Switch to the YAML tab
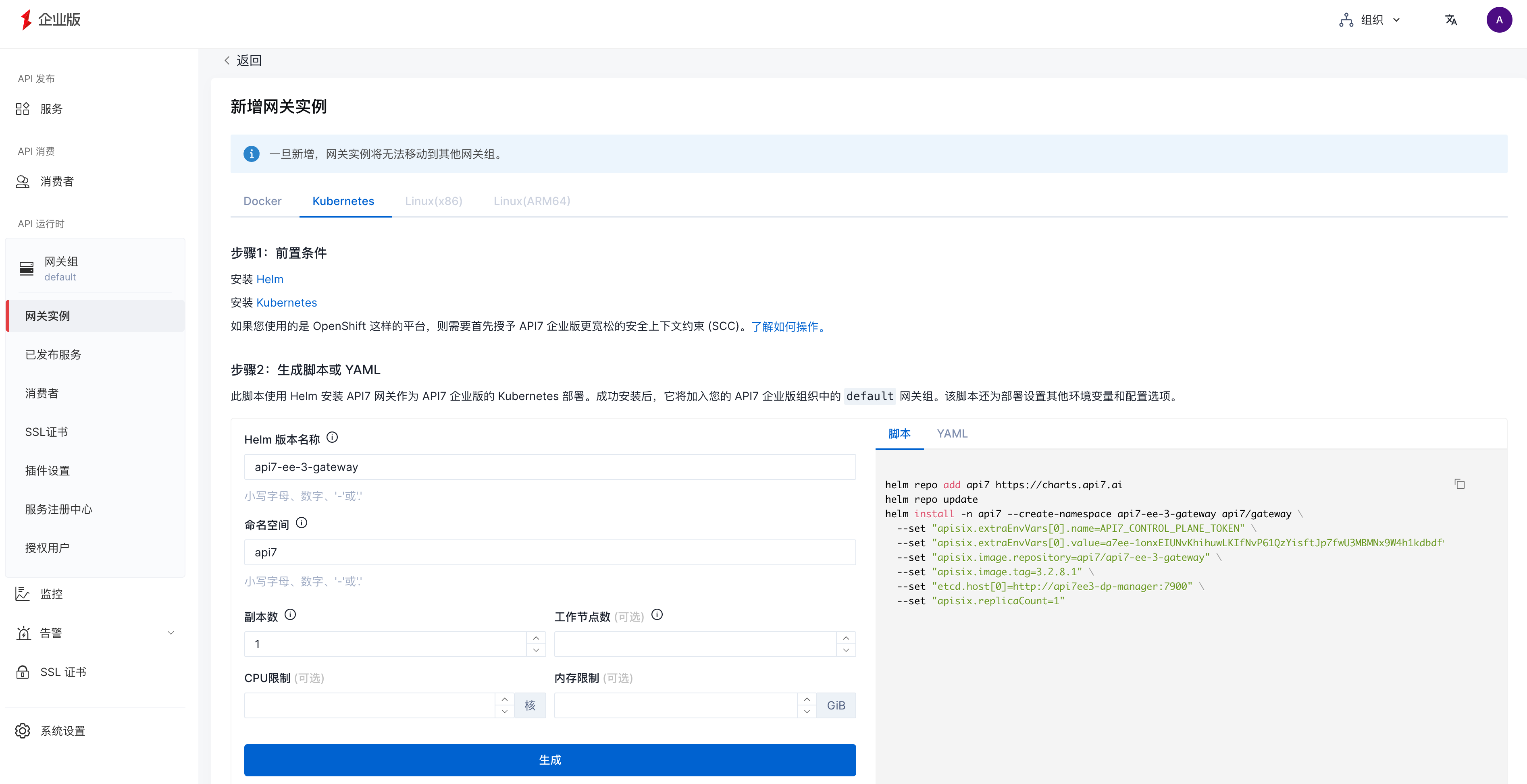1527x784 pixels. point(952,434)
